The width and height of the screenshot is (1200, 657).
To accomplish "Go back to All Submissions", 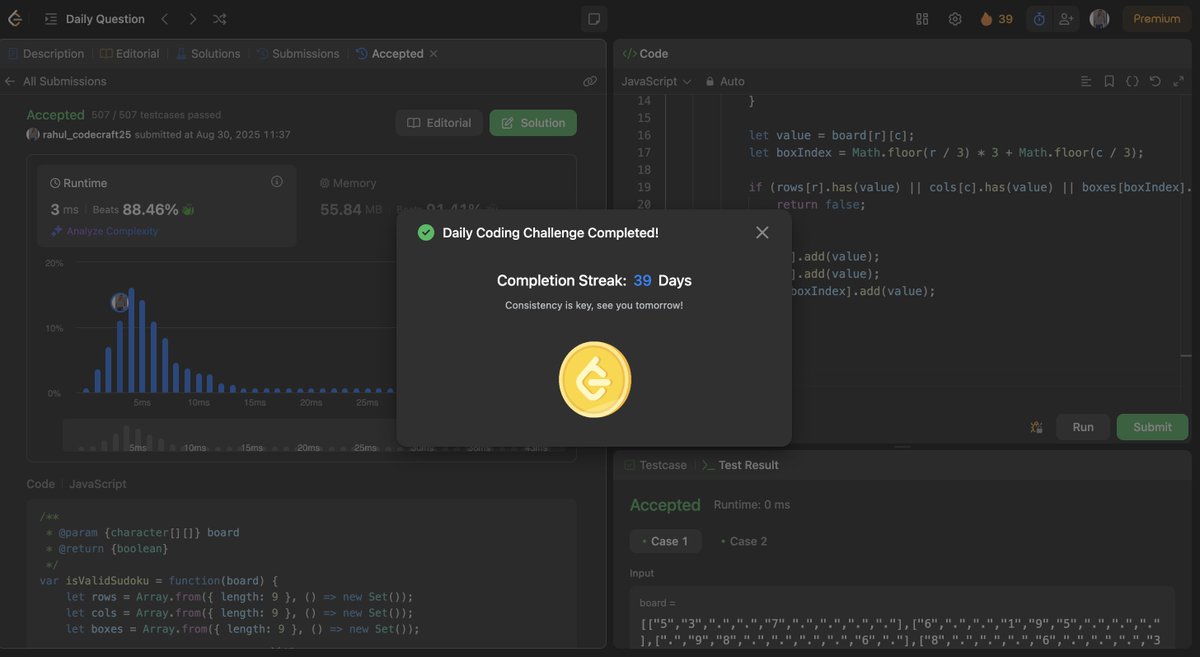I will (55, 81).
